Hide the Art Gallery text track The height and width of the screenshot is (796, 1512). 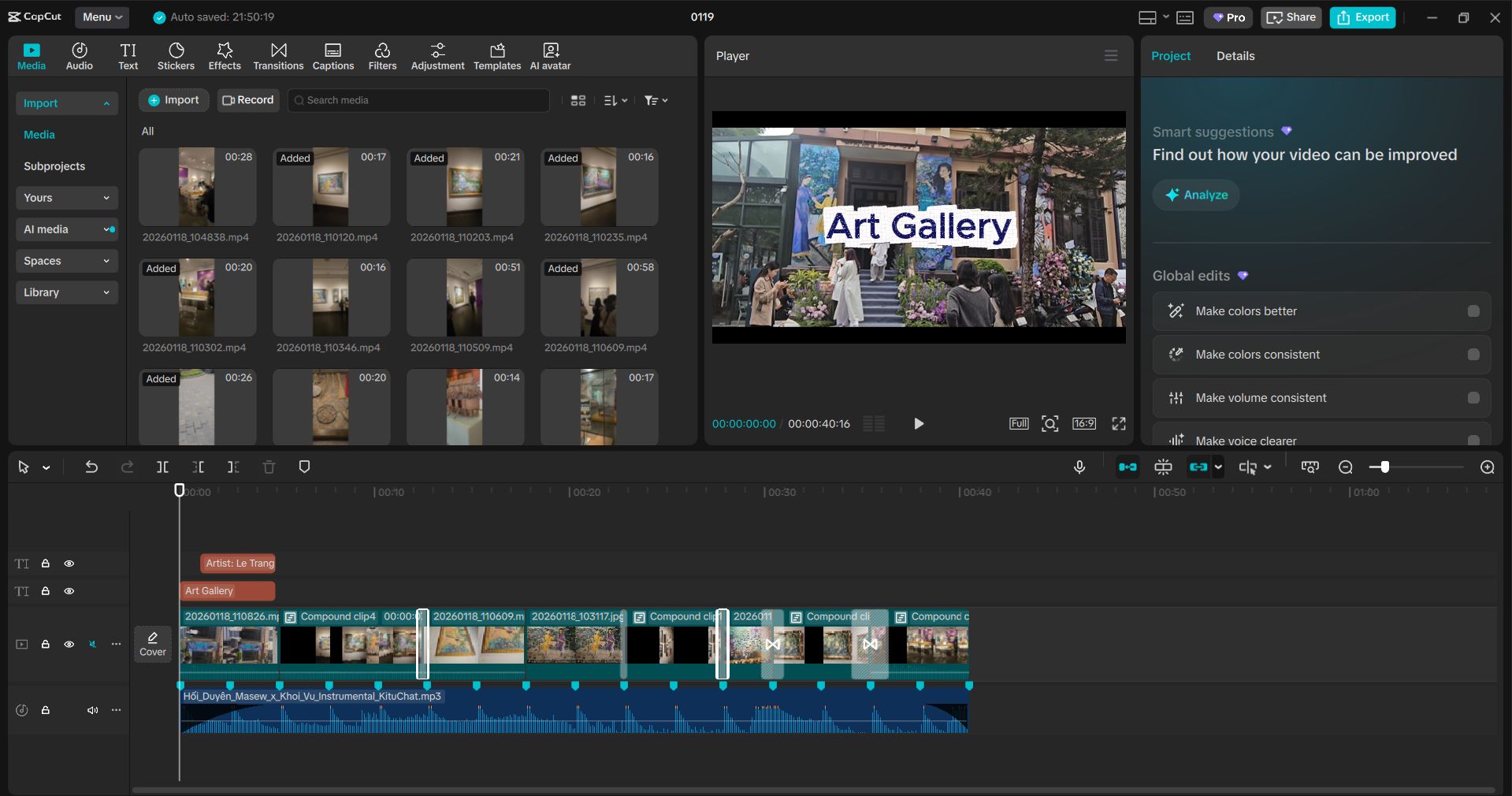click(x=69, y=591)
